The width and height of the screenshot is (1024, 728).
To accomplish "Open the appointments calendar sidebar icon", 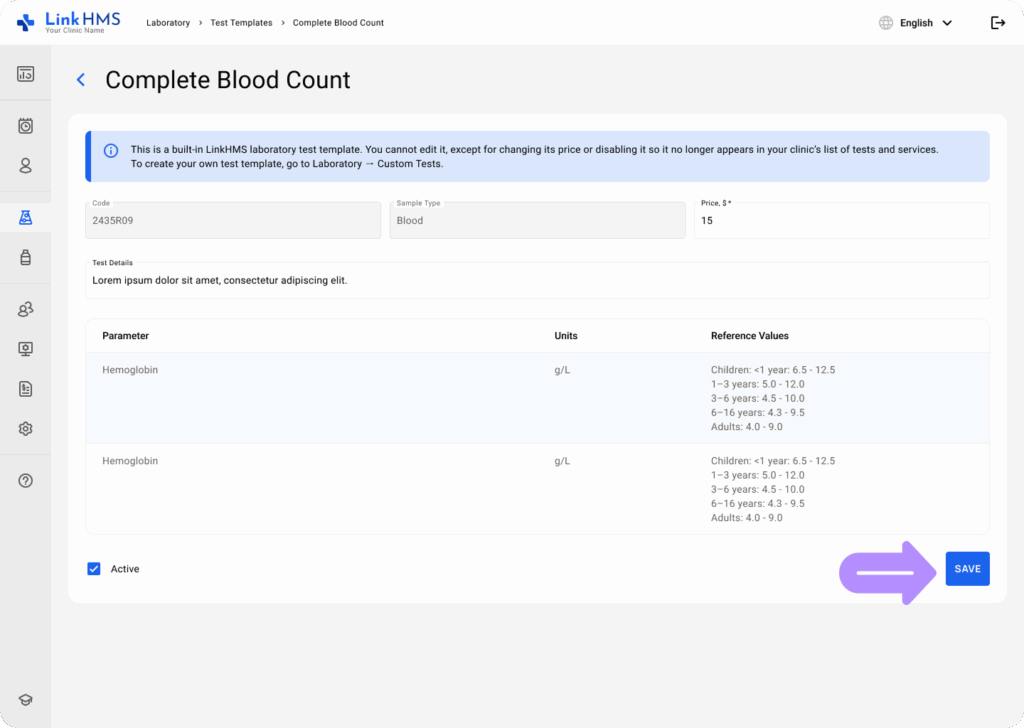I will (25, 126).
